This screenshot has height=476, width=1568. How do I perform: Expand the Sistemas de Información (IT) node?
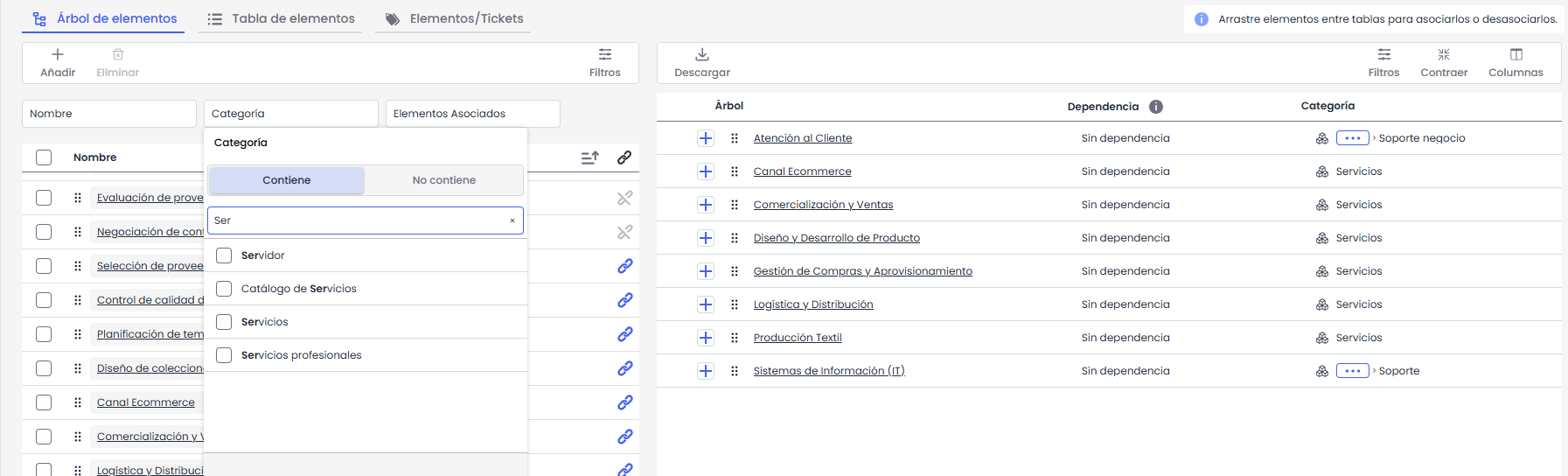click(x=706, y=371)
